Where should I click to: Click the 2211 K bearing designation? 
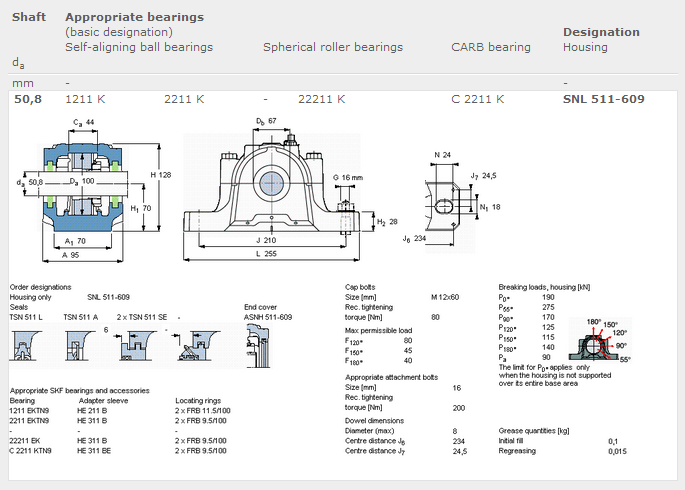coord(184,99)
